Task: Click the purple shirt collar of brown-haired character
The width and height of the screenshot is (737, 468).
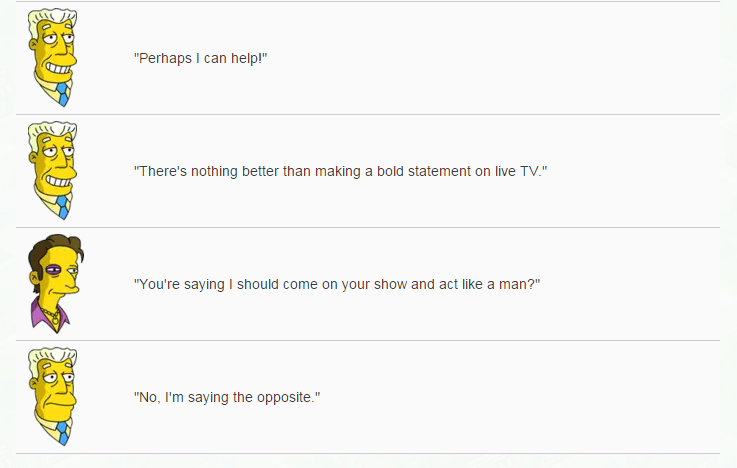Action: pos(49,317)
